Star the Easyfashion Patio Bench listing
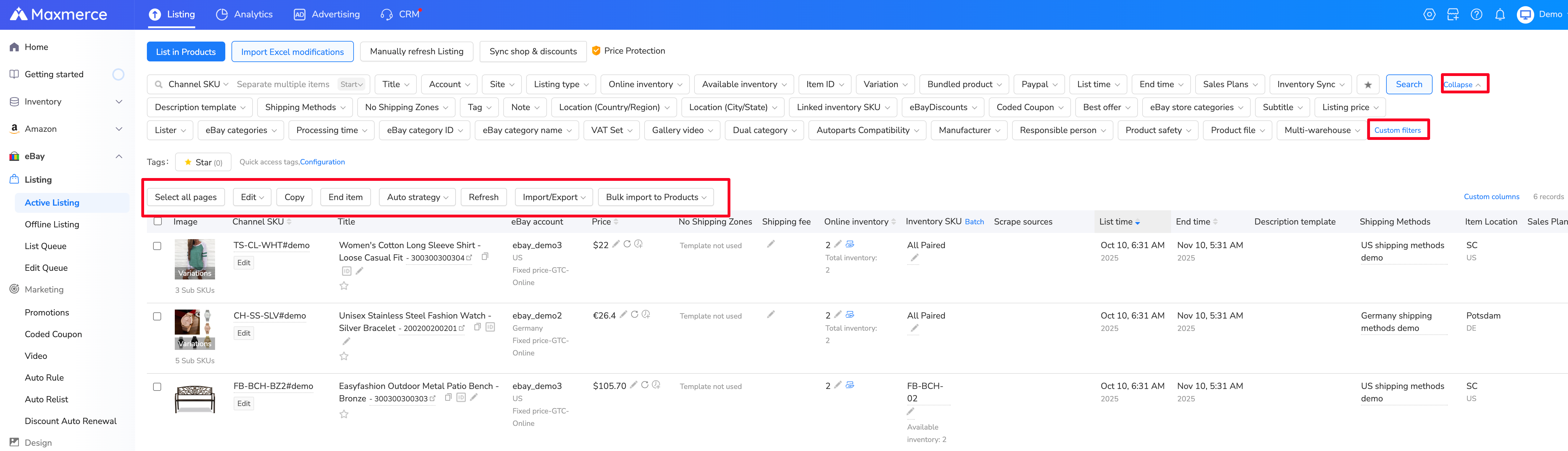1568x451 pixels. click(x=344, y=414)
